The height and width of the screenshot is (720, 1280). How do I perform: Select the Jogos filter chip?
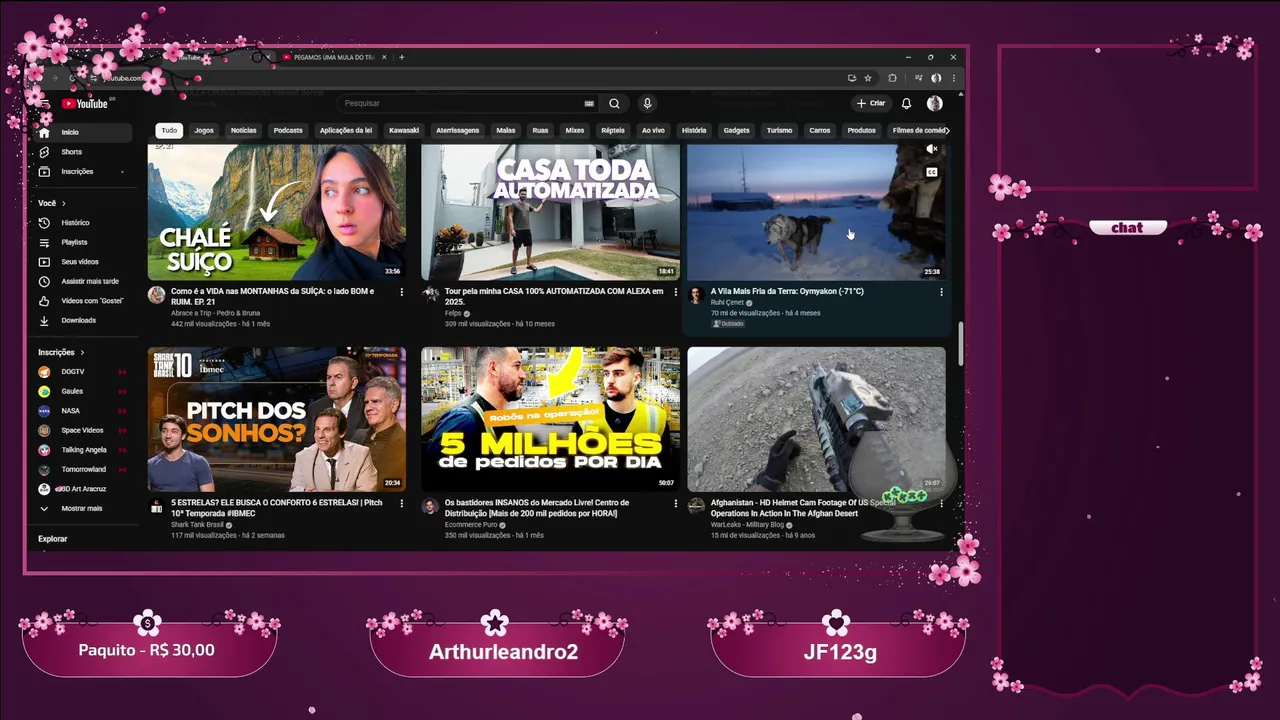point(204,130)
